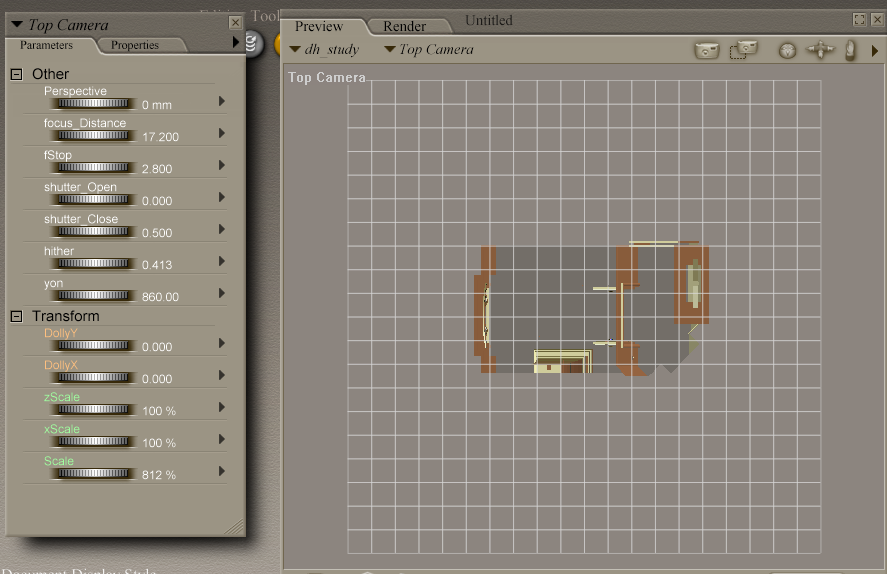Collapse the Transform parameter group
The height and width of the screenshot is (574, 887).
click(16, 316)
